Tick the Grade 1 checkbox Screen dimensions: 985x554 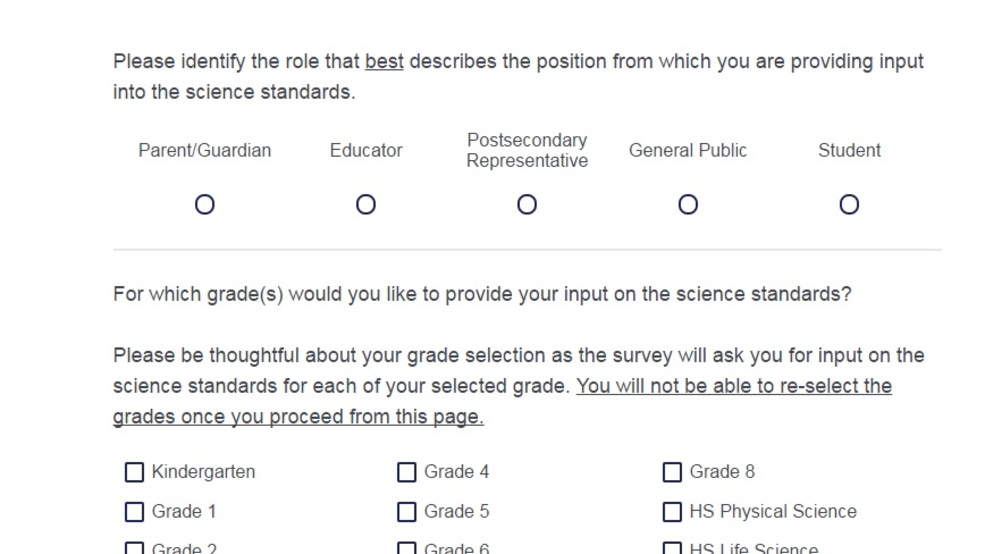click(134, 512)
